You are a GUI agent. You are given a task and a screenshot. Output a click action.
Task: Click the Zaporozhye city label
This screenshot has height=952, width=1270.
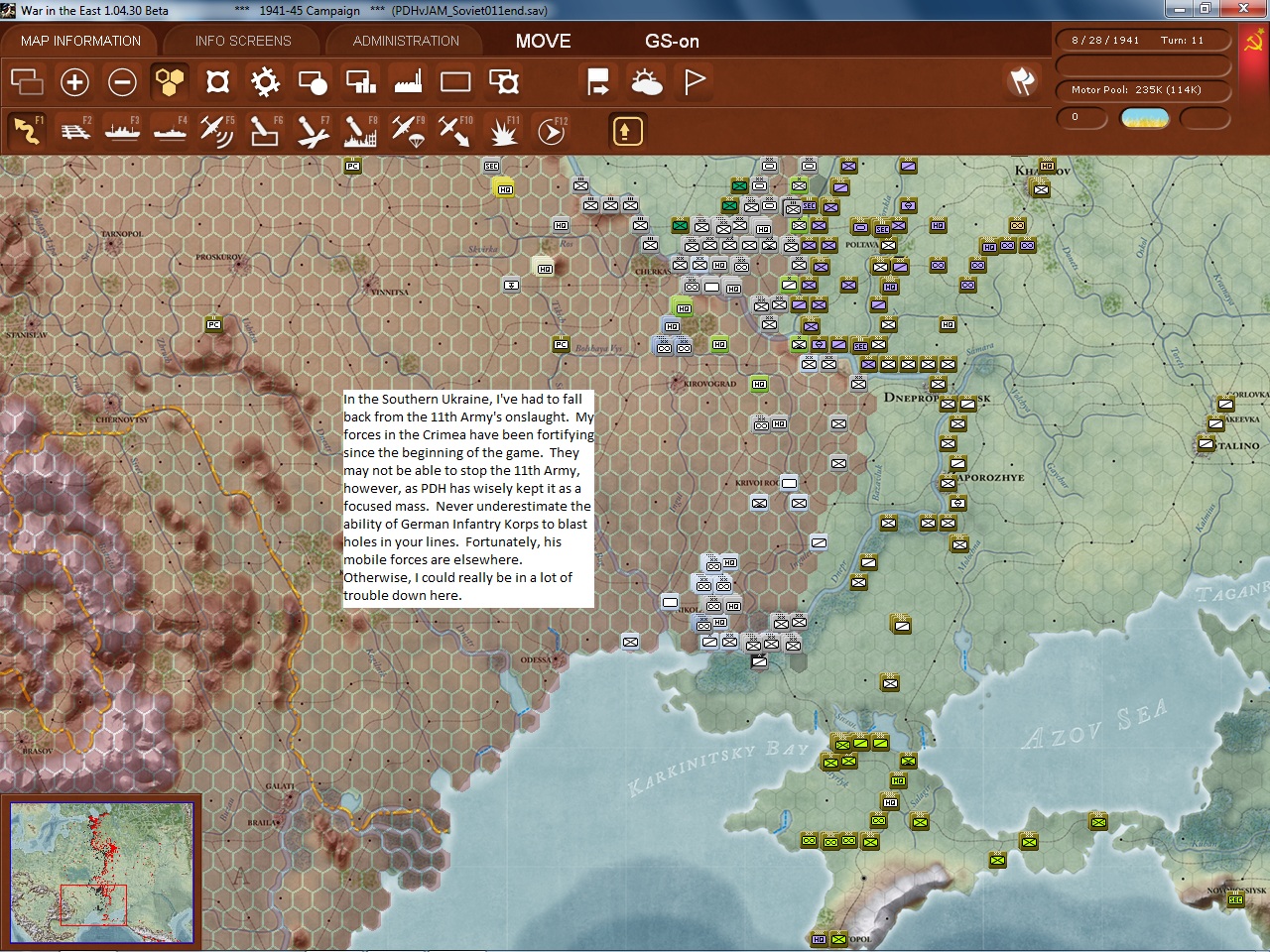tap(989, 477)
